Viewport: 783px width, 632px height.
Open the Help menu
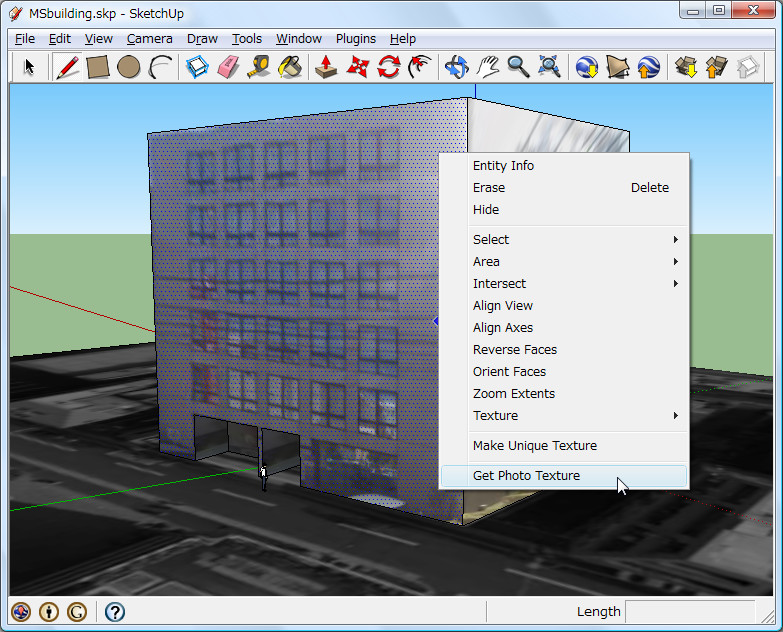pos(402,38)
